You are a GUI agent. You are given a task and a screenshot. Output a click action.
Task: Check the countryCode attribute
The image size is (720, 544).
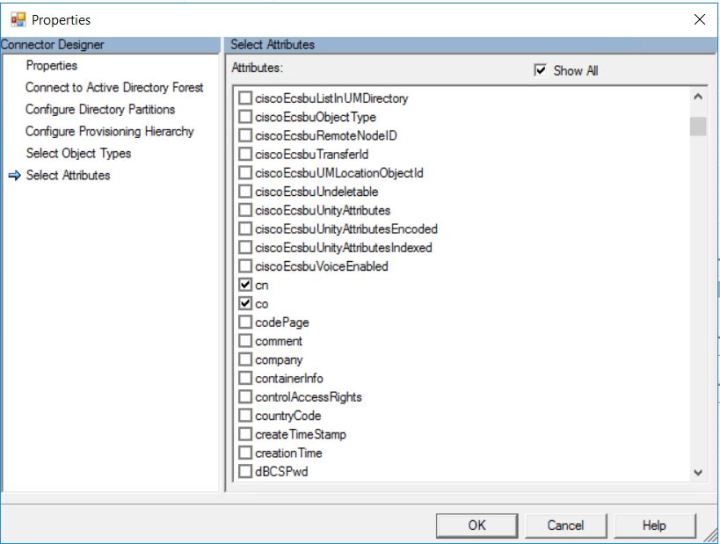coord(246,416)
